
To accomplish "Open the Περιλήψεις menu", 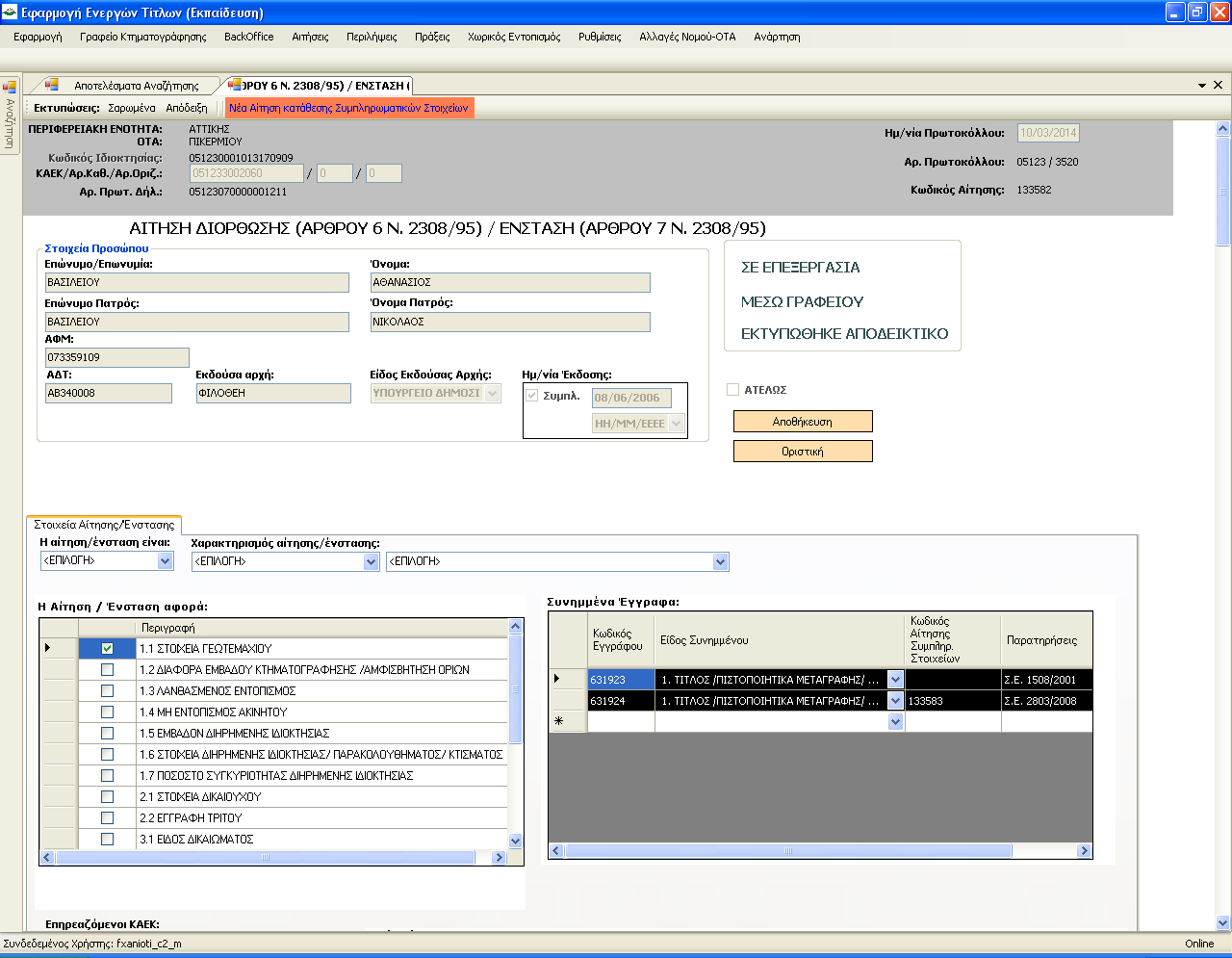I will pyautogui.click(x=372, y=37).
